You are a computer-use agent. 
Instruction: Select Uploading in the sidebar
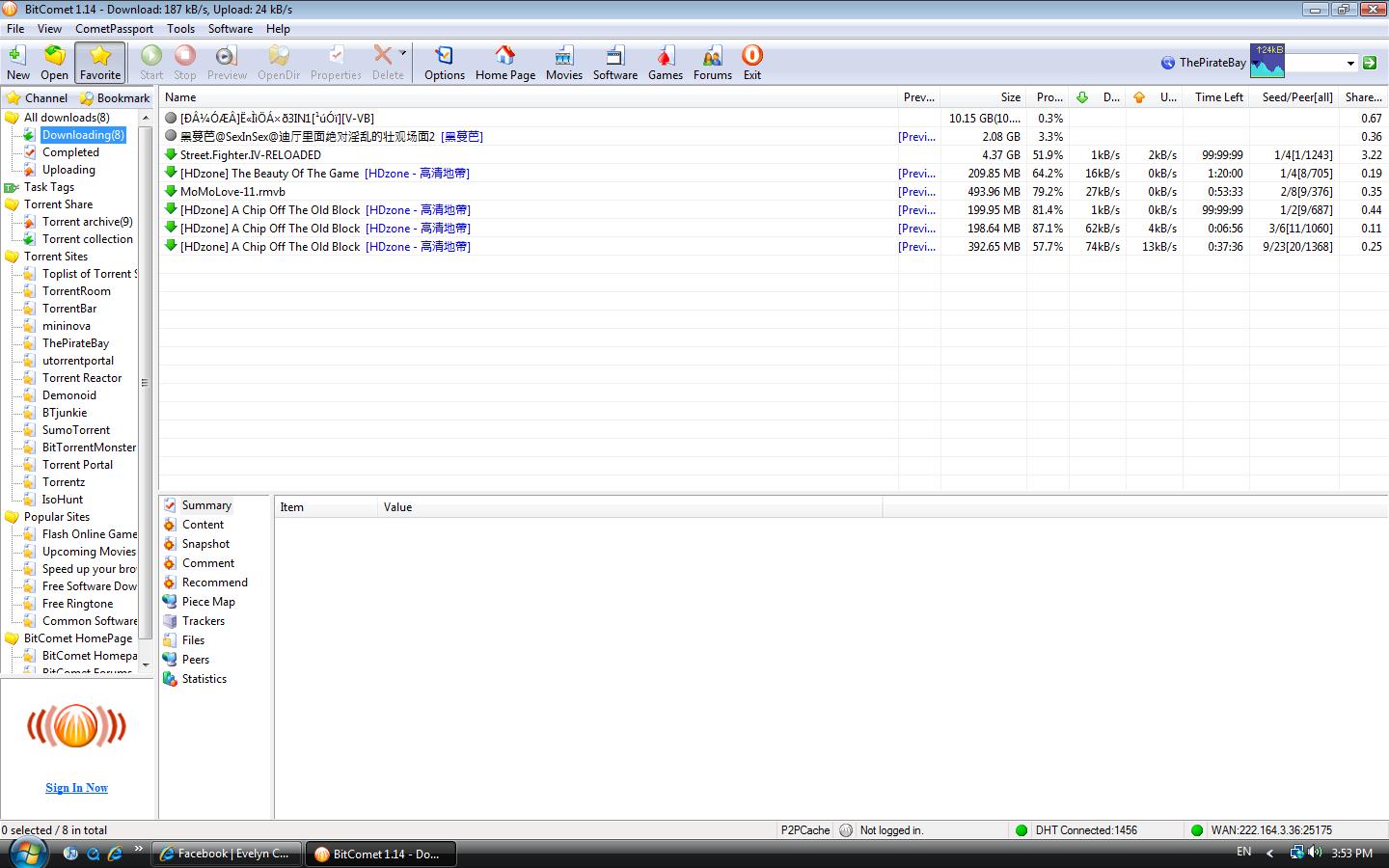(68, 170)
